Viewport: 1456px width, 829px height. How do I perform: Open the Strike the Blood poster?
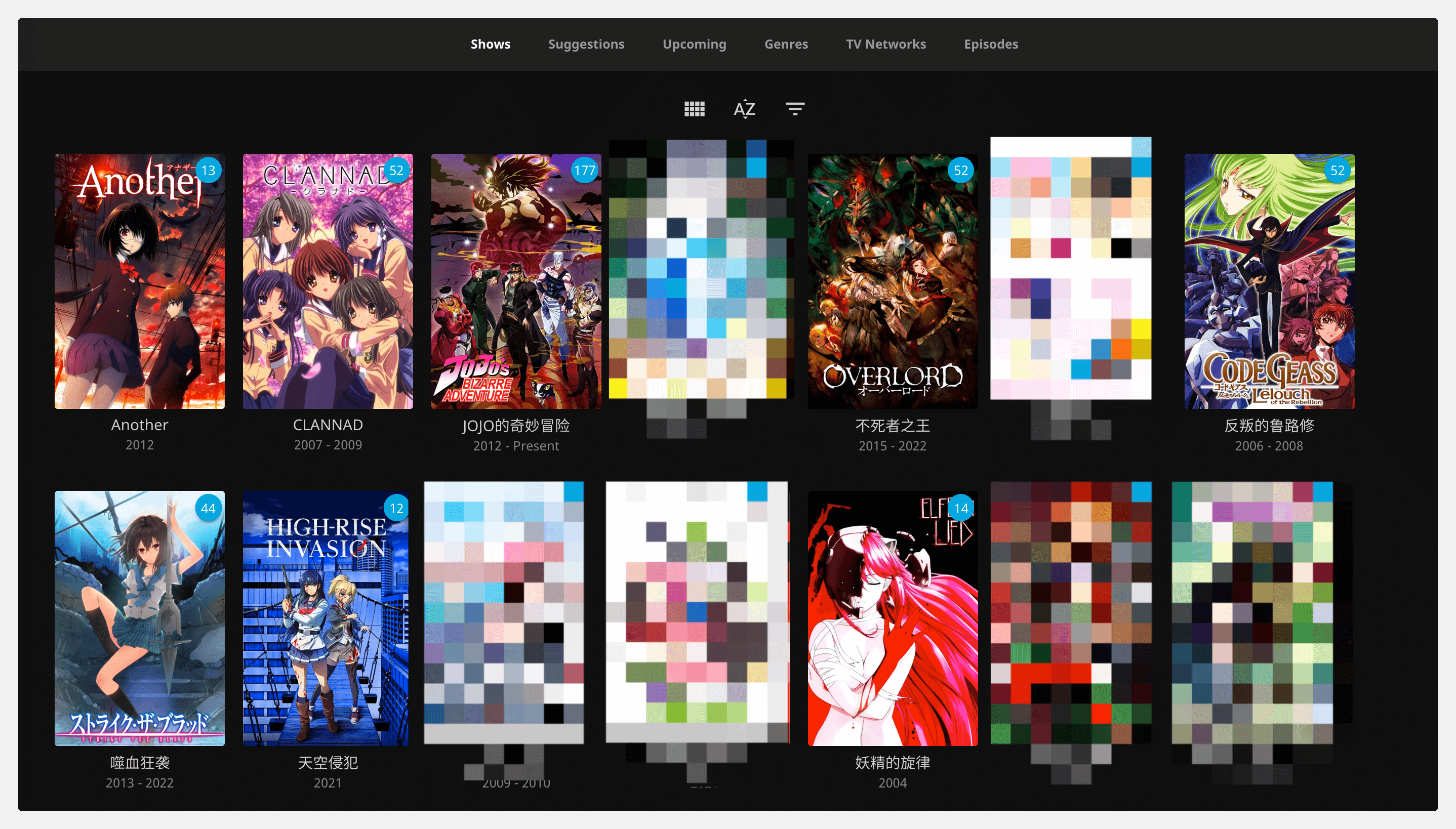tap(140, 618)
